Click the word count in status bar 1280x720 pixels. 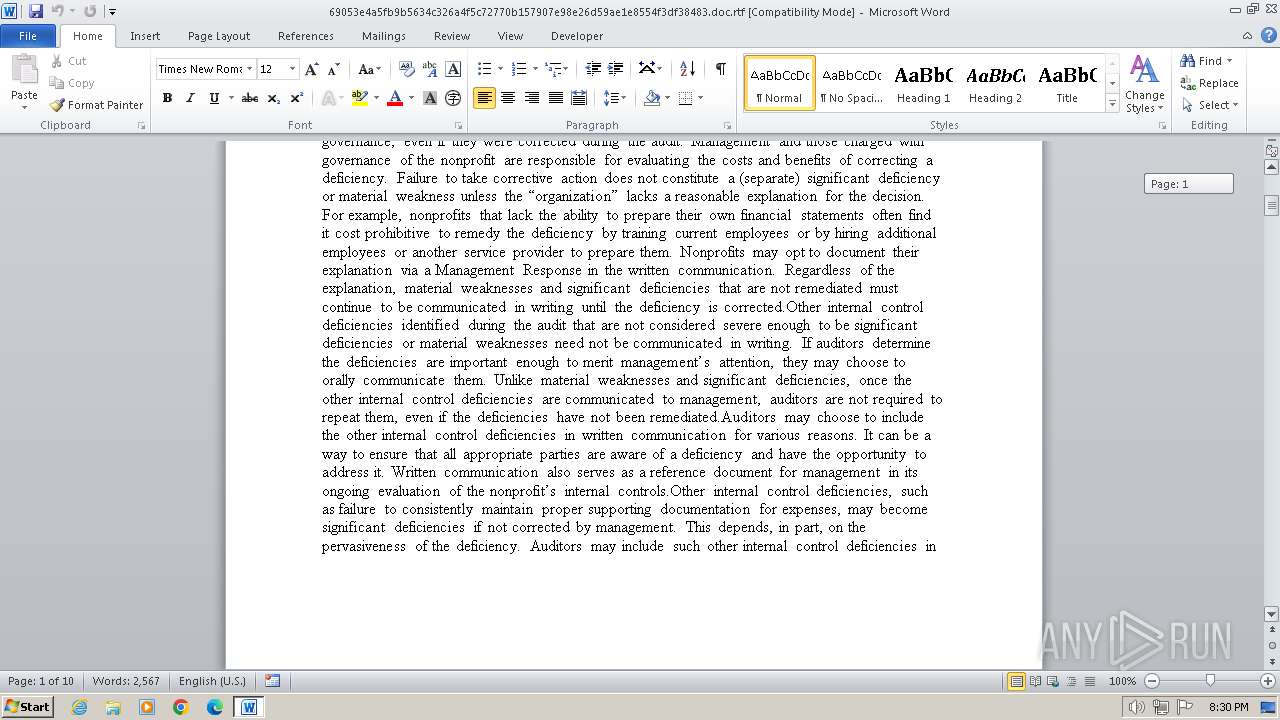click(x=126, y=681)
